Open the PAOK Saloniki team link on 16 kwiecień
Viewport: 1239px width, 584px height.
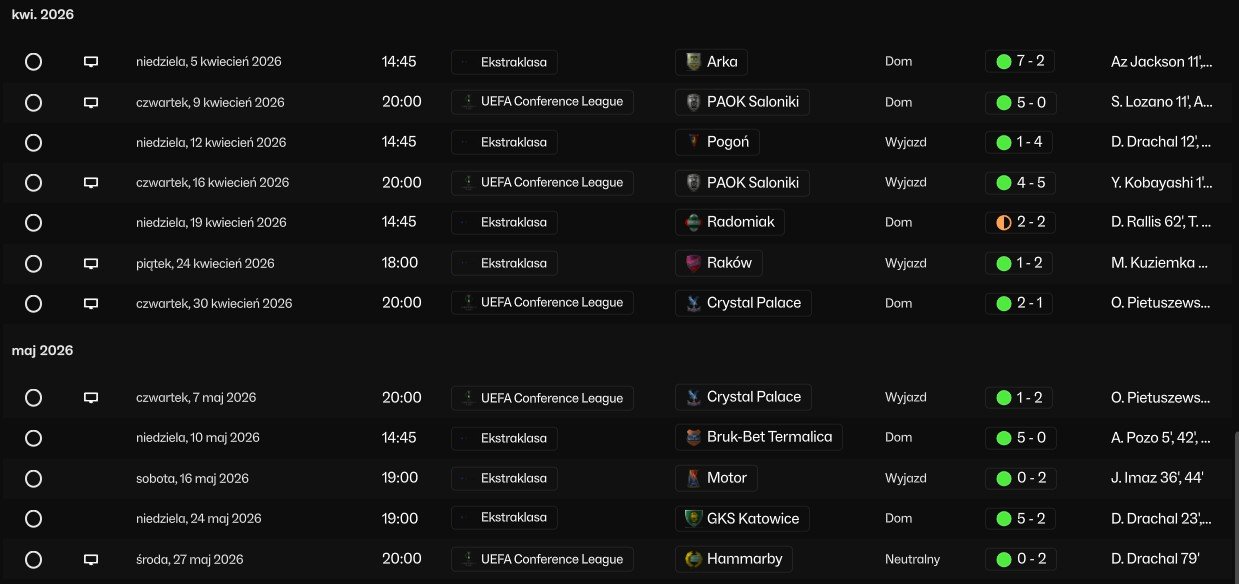pos(742,182)
